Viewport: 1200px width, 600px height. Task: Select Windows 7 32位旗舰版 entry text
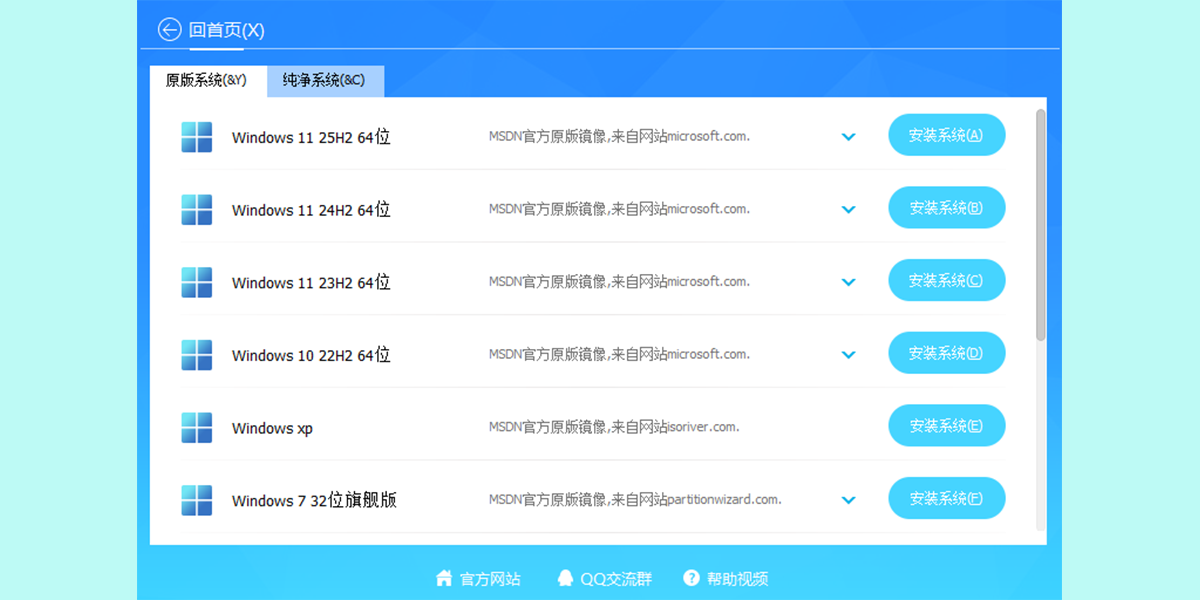click(x=314, y=500)
